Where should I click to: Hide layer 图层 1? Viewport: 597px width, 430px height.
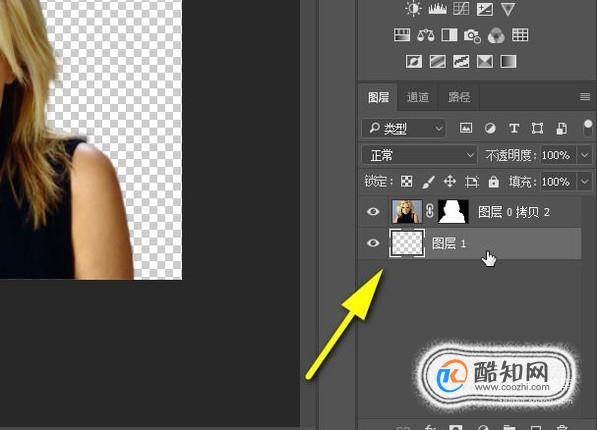(x=373, y=243)
